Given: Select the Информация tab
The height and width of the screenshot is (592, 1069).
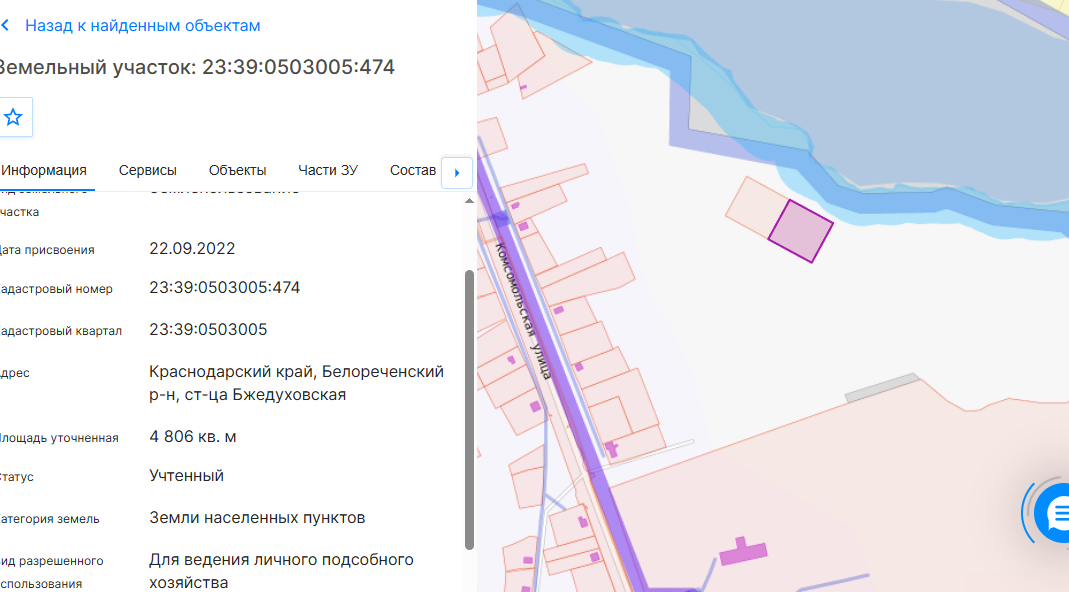Looking at the screenshot, I should 44,171.
